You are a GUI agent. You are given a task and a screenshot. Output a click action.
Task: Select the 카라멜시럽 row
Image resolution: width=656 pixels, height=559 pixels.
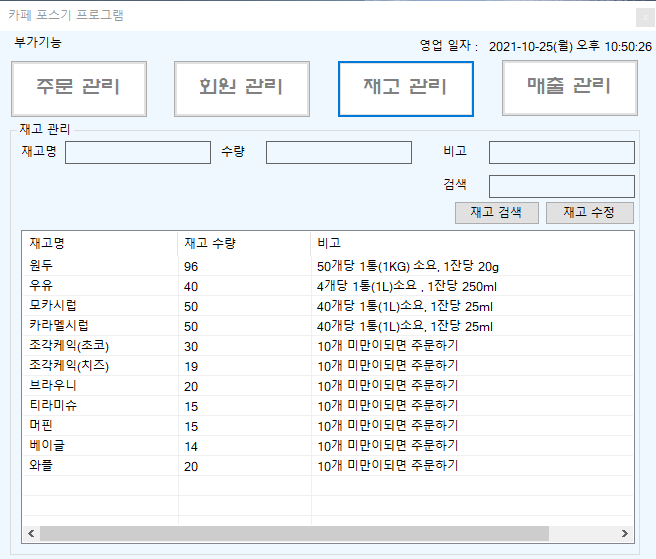328,326
